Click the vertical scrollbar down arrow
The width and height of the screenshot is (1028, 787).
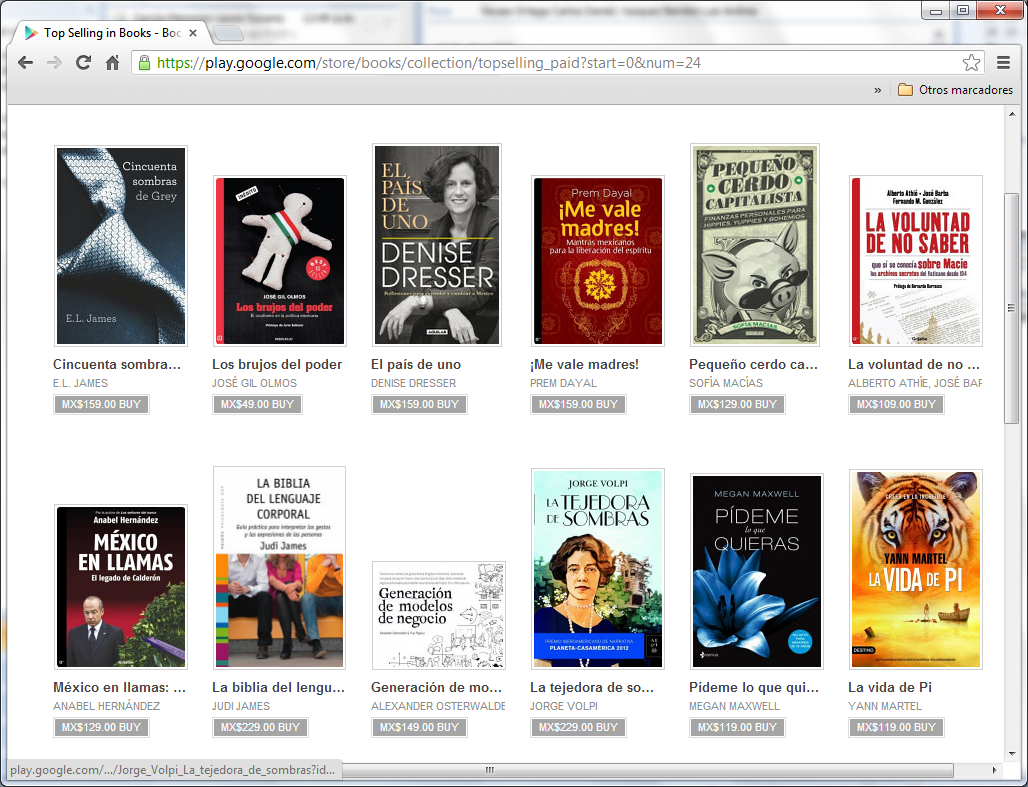(x=1012, y=753)
